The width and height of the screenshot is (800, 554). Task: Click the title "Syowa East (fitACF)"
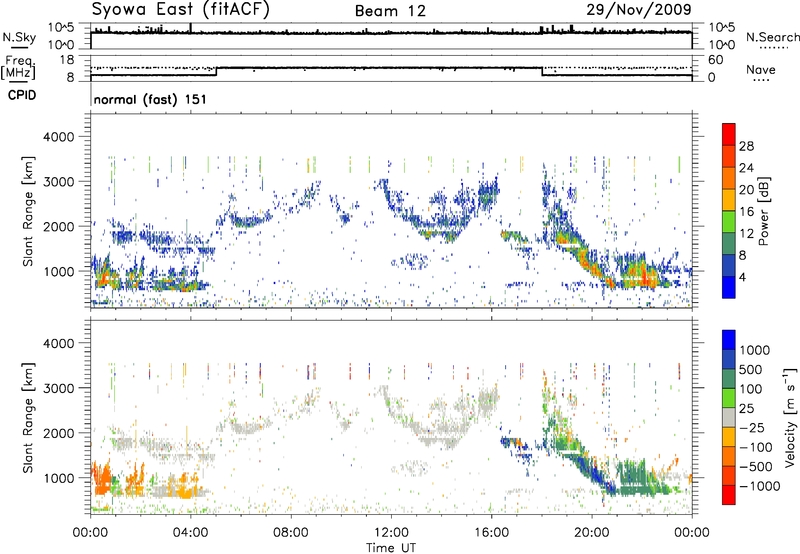pos(180,10)
